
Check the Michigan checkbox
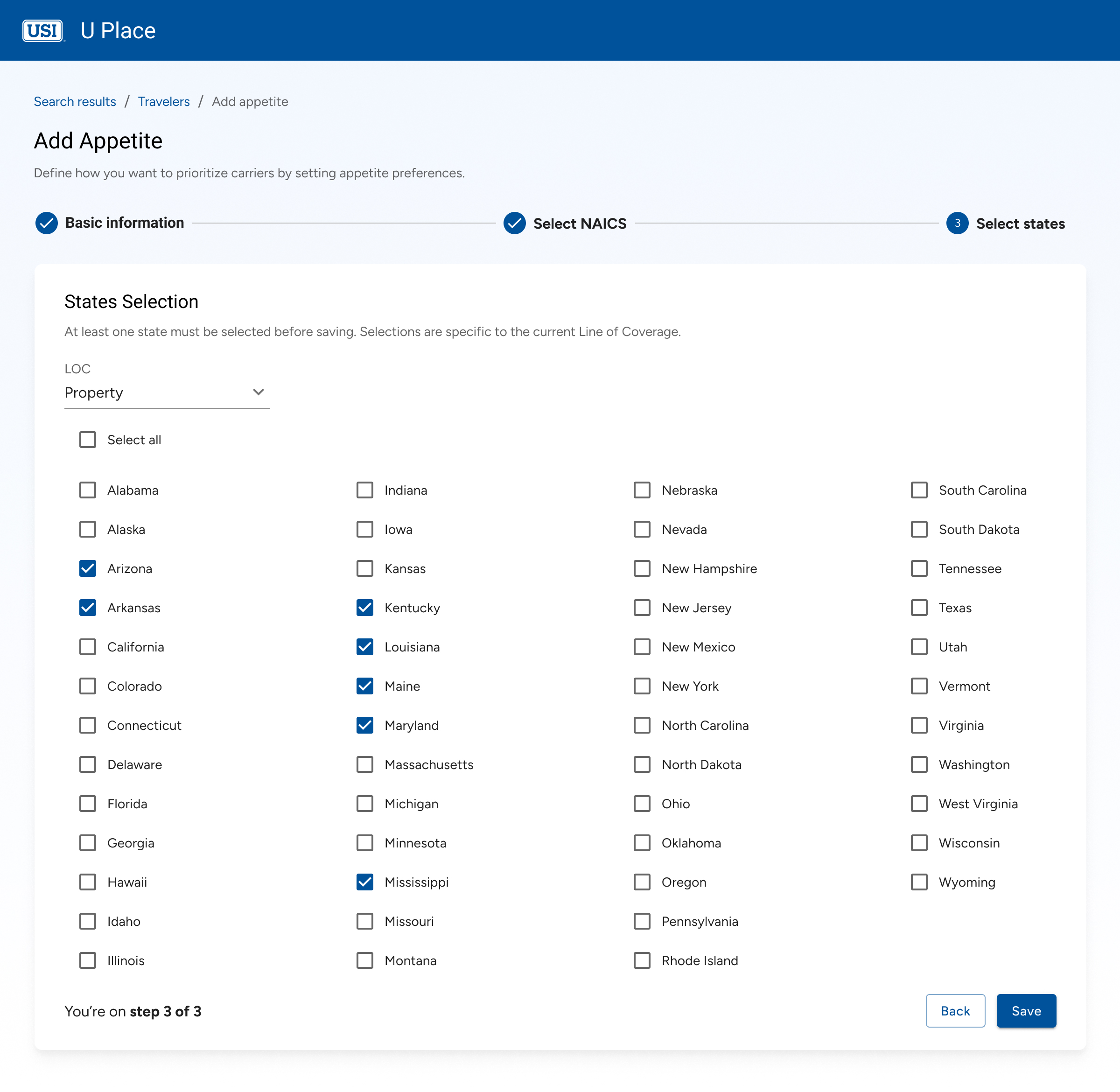point(365,804)
